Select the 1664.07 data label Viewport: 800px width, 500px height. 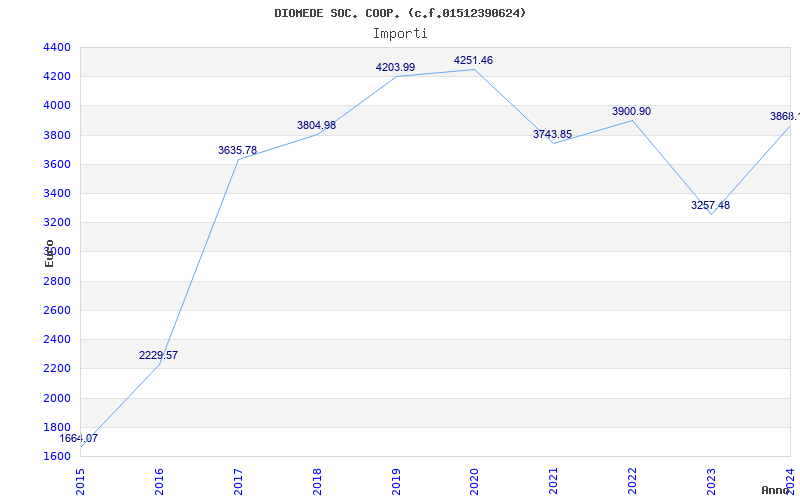pyautogui.click(x=79, y=438)
